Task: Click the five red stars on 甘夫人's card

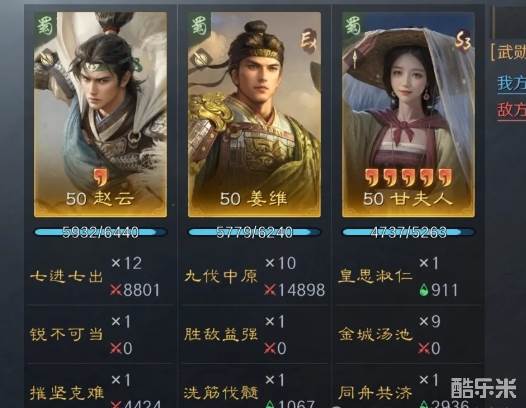Action: tap(409, 177)
